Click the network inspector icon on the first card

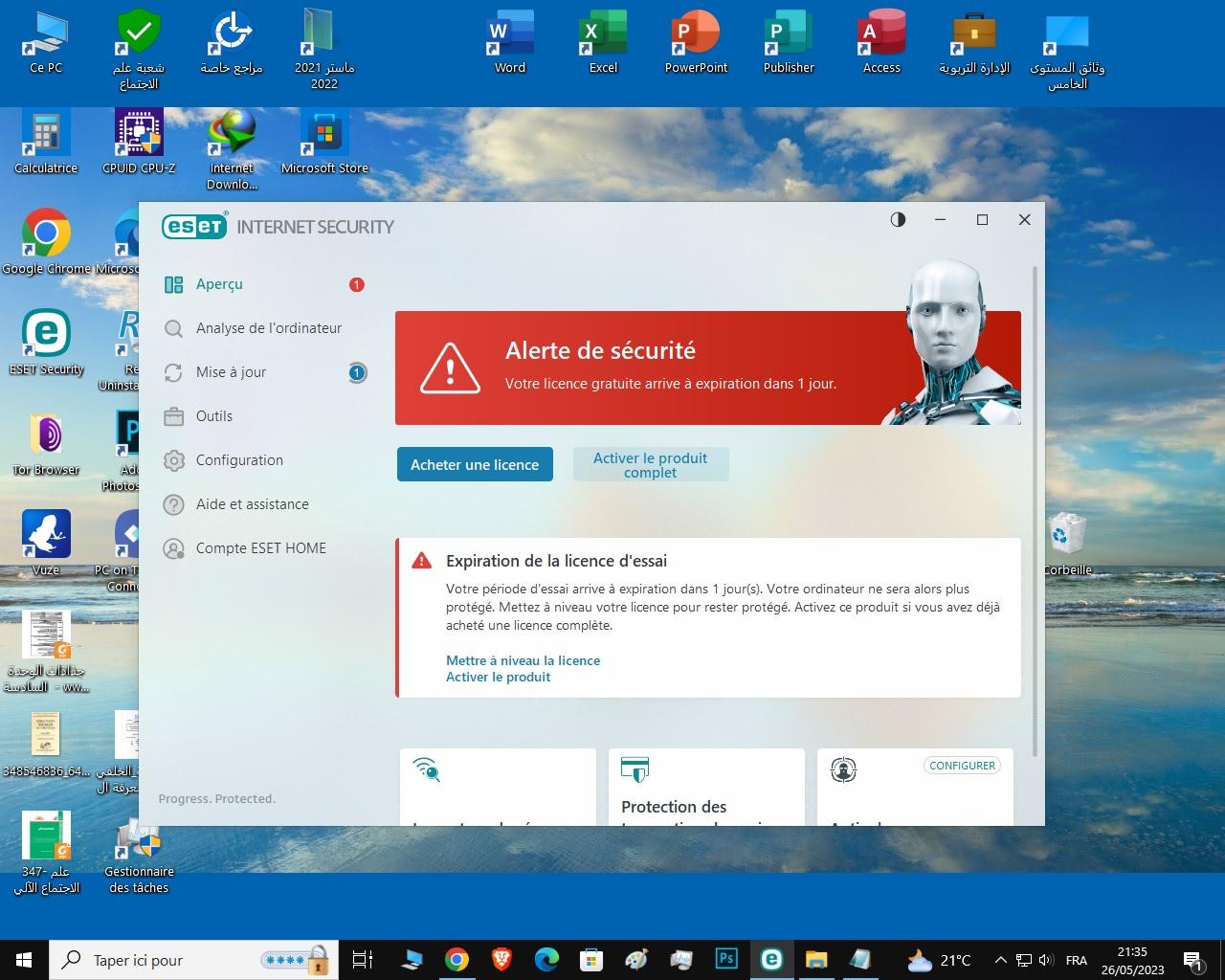tap(427, 769)
